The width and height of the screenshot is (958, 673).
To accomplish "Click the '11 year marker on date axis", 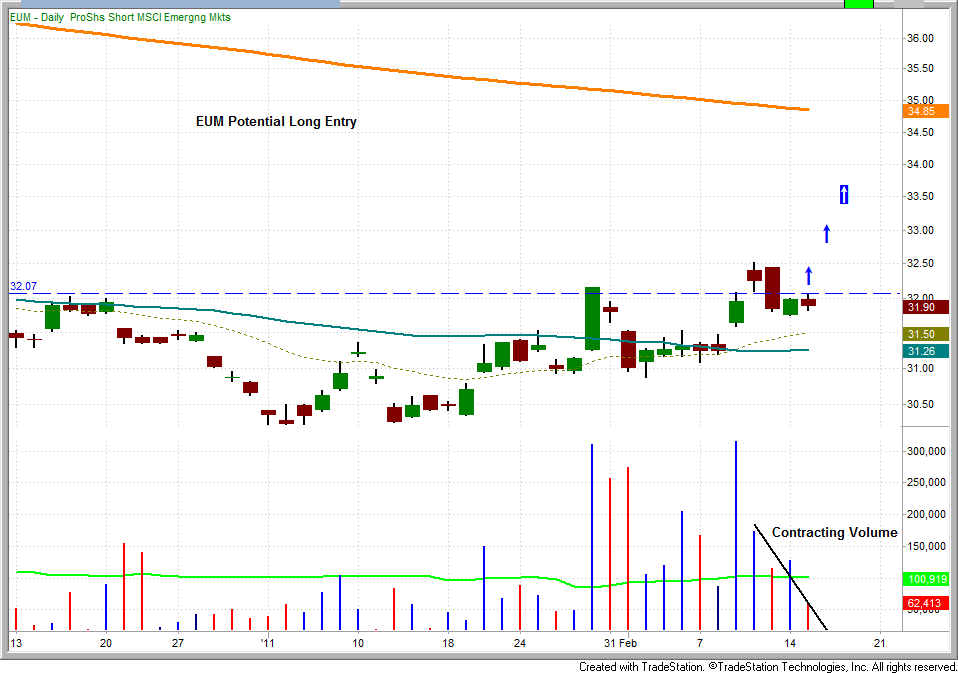I will pos(268,643).
